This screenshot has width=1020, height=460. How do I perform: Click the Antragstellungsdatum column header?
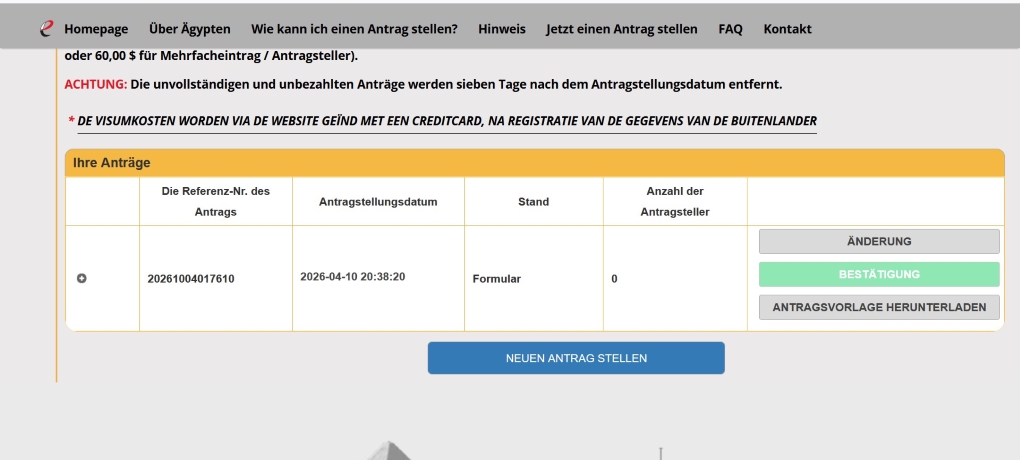pyautogui.click(x=378, y=202)
